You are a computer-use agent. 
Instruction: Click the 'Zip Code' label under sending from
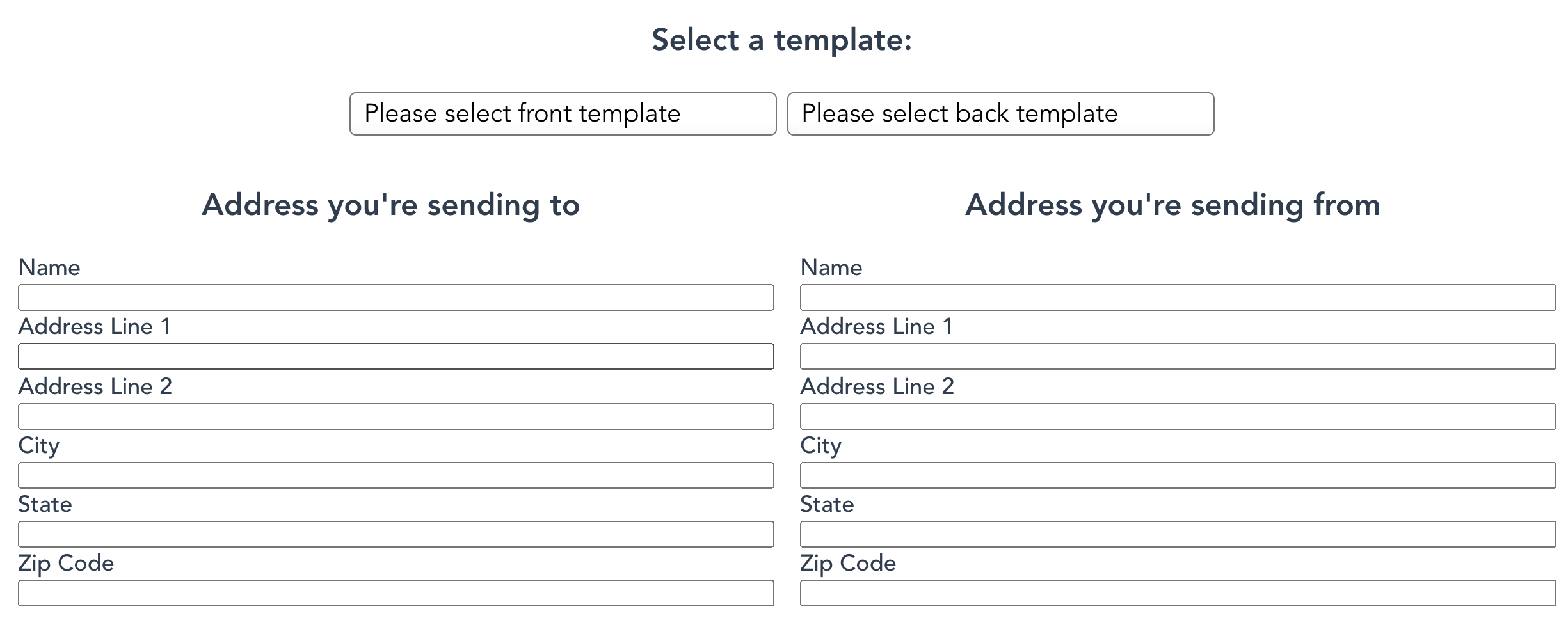click(x=847, y=563)
